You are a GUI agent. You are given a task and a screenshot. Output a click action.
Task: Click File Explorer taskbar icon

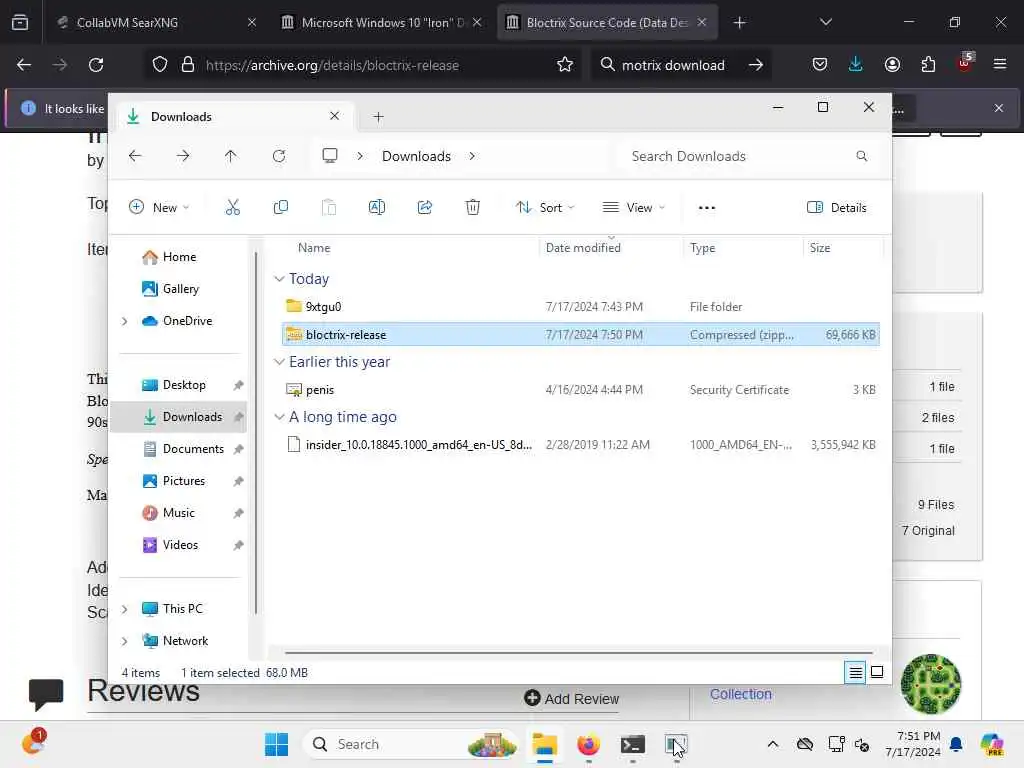[544, 744]
